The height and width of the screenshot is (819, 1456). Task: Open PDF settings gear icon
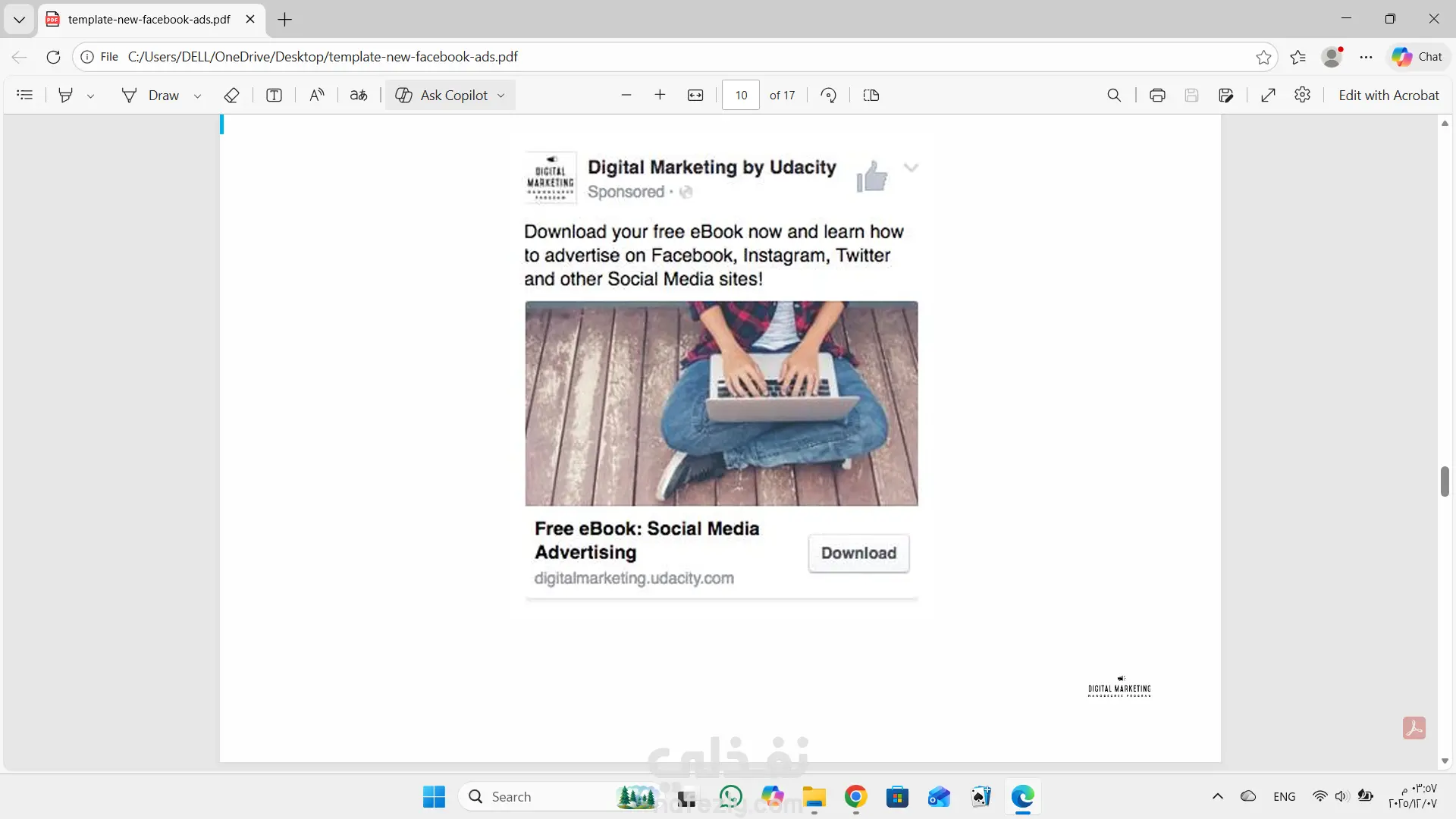1302,96
